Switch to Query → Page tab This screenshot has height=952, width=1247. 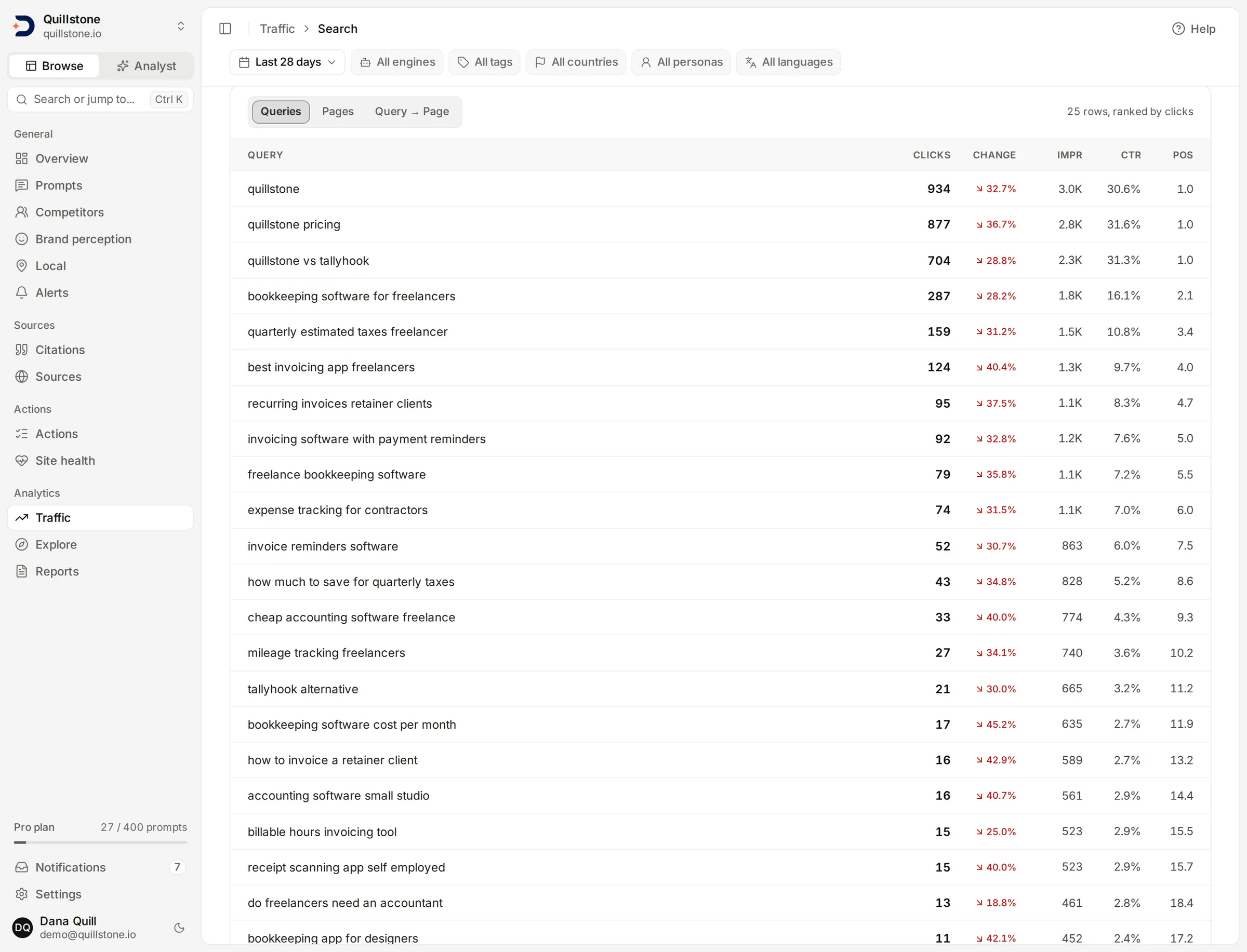412,112
